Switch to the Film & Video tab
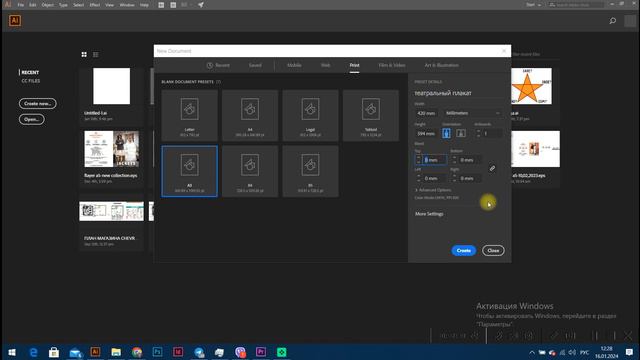Image resolution: width=640 pixels, height=360 pixels. (x=392, y=65)
